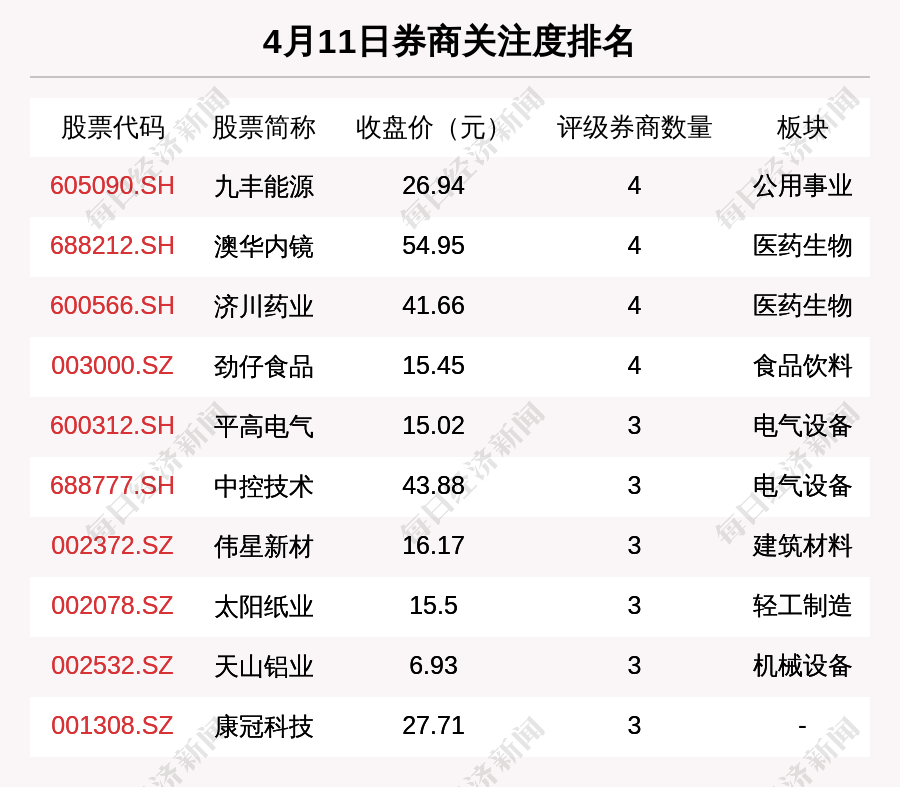Select closing price 43.88
900x787 pixels.
click(x=433, y=486)
